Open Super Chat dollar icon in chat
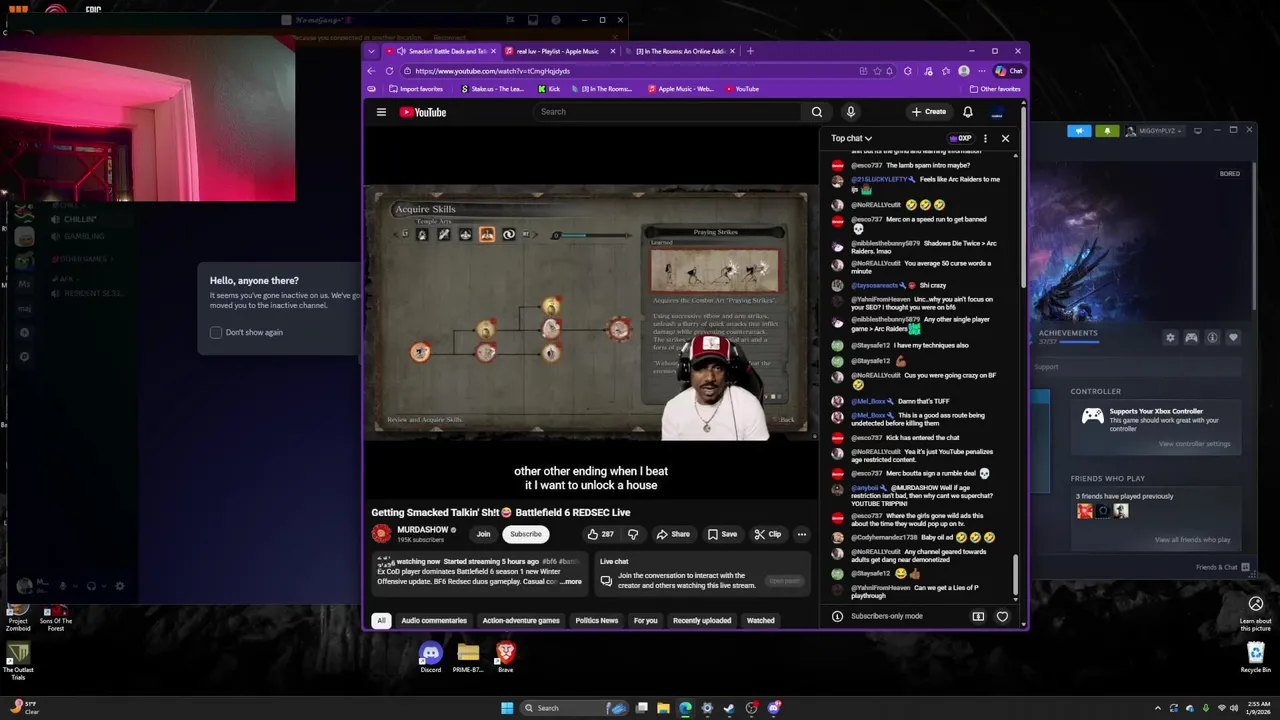1280x720 pixels. (x=978, y=616)
